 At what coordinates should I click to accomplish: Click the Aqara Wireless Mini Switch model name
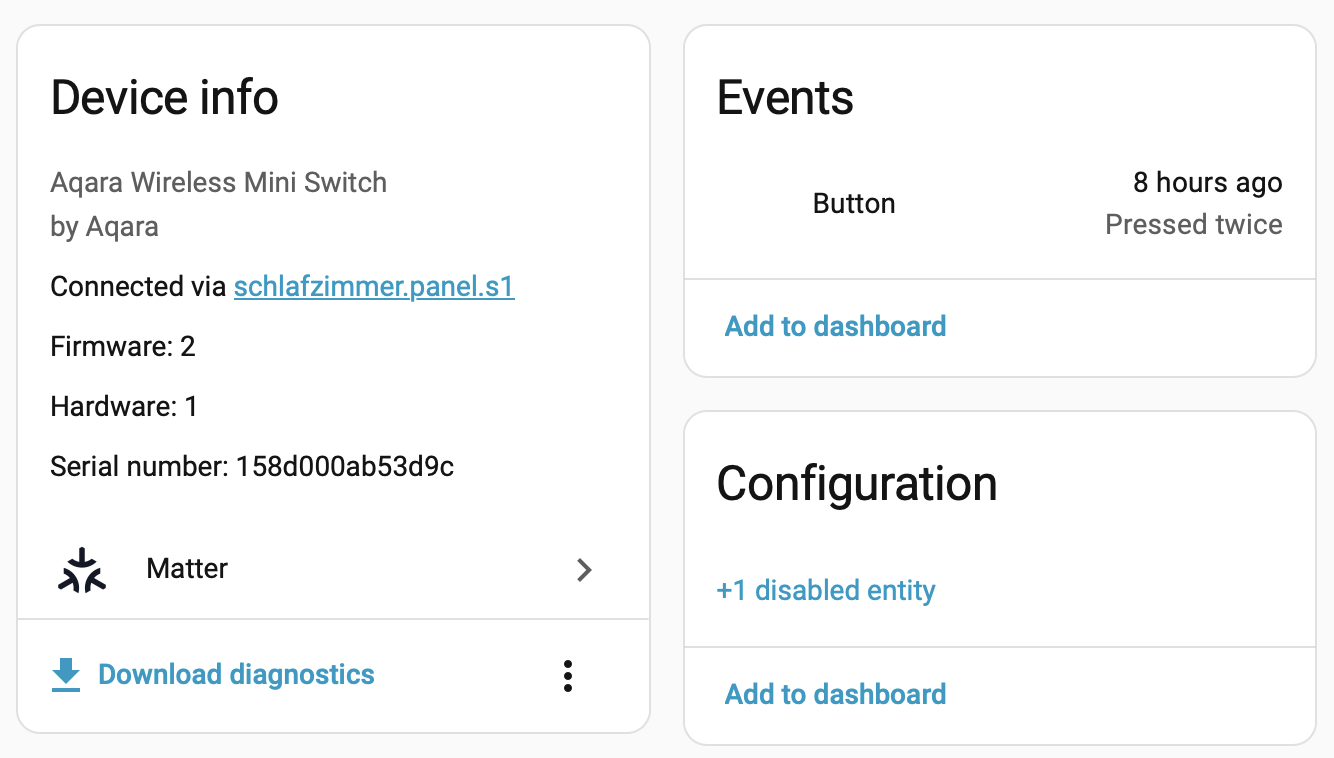pyautogui.click(x=218, y=183)
